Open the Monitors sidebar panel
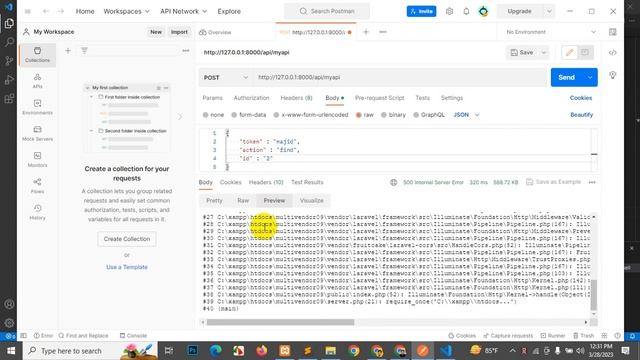Image resolution: width=640 pixels, height=360 pixels. tap(37, 160)
